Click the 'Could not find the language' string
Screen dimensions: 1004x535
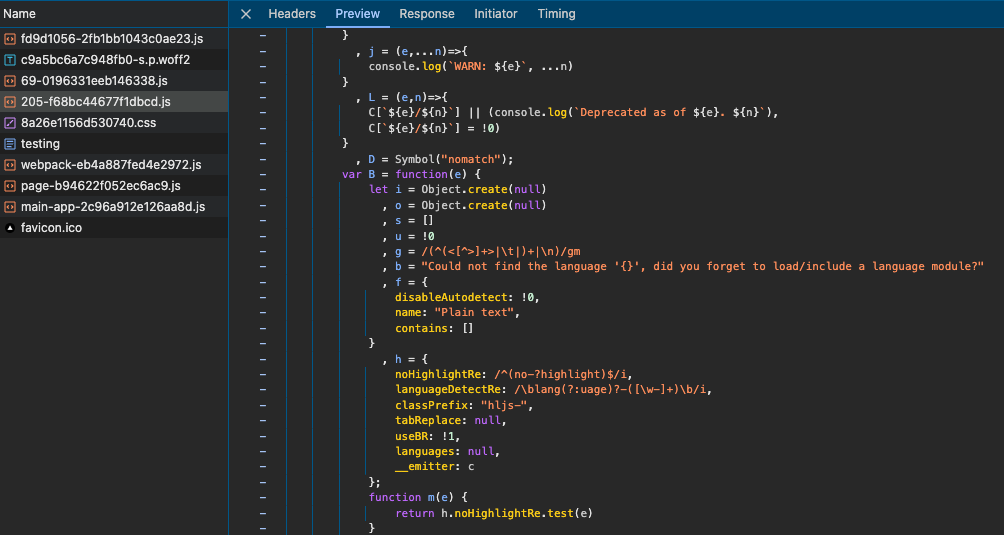(702, 266)
